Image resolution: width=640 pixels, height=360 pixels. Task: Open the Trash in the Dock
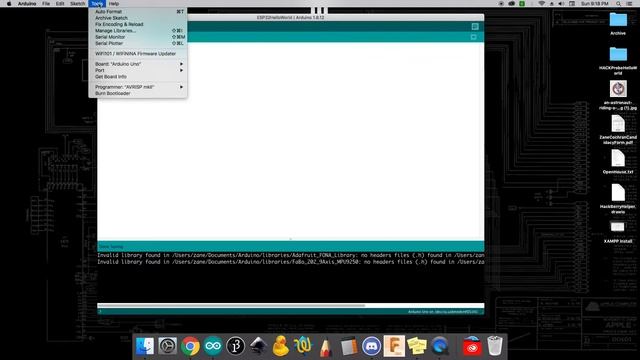tap(495, 346)
